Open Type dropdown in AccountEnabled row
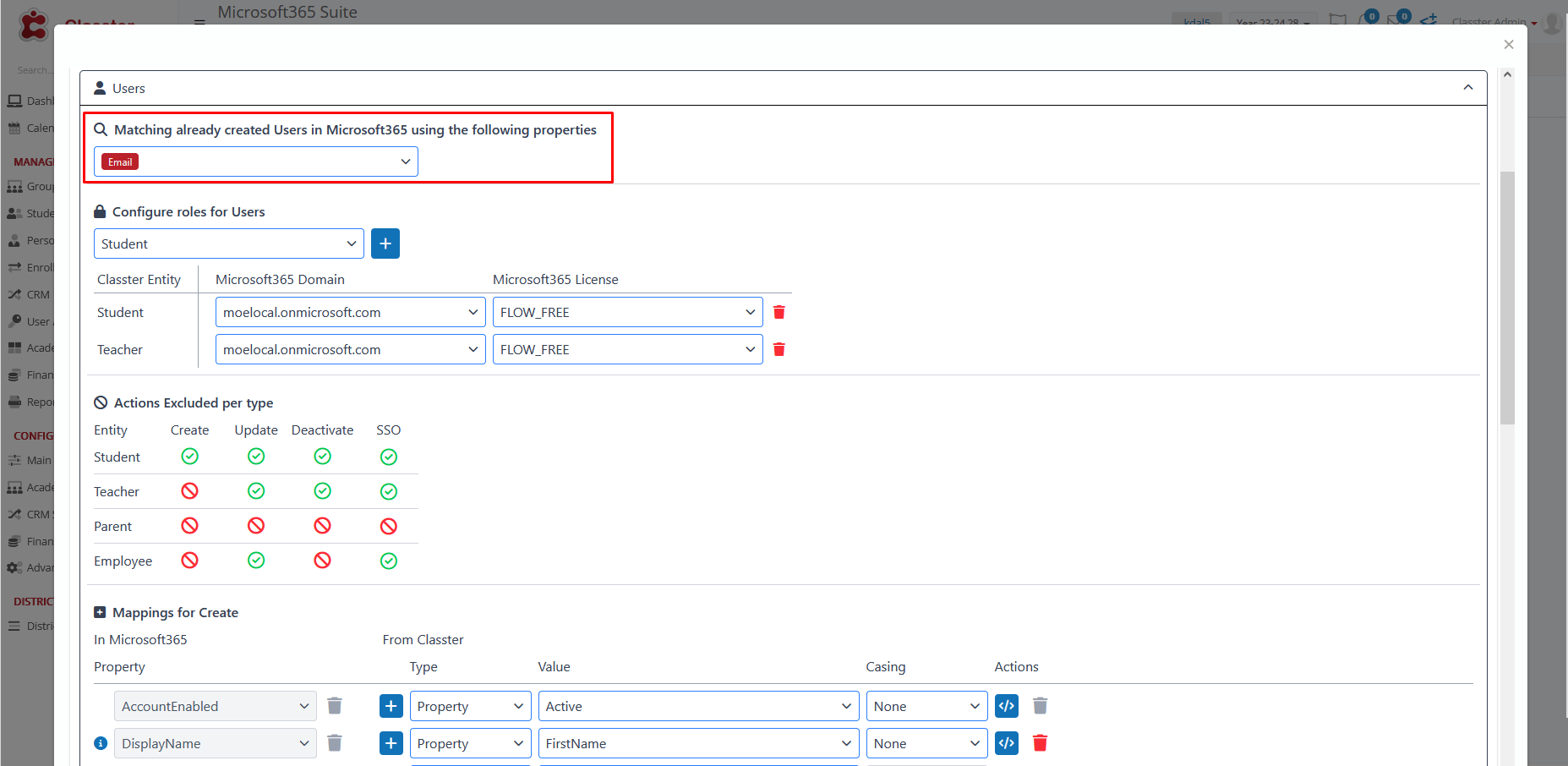This screenshot has height=766, width=1568. (x=471, y=706)
